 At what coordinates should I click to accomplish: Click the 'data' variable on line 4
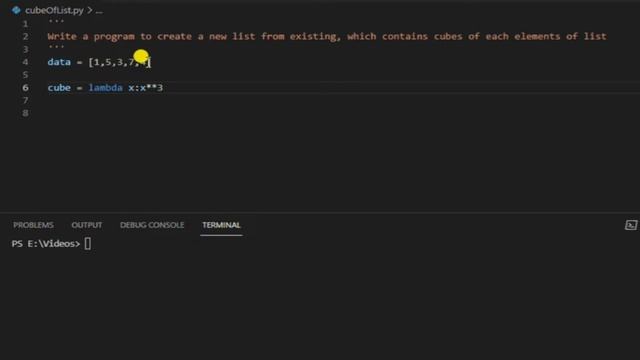coord(59,62)
